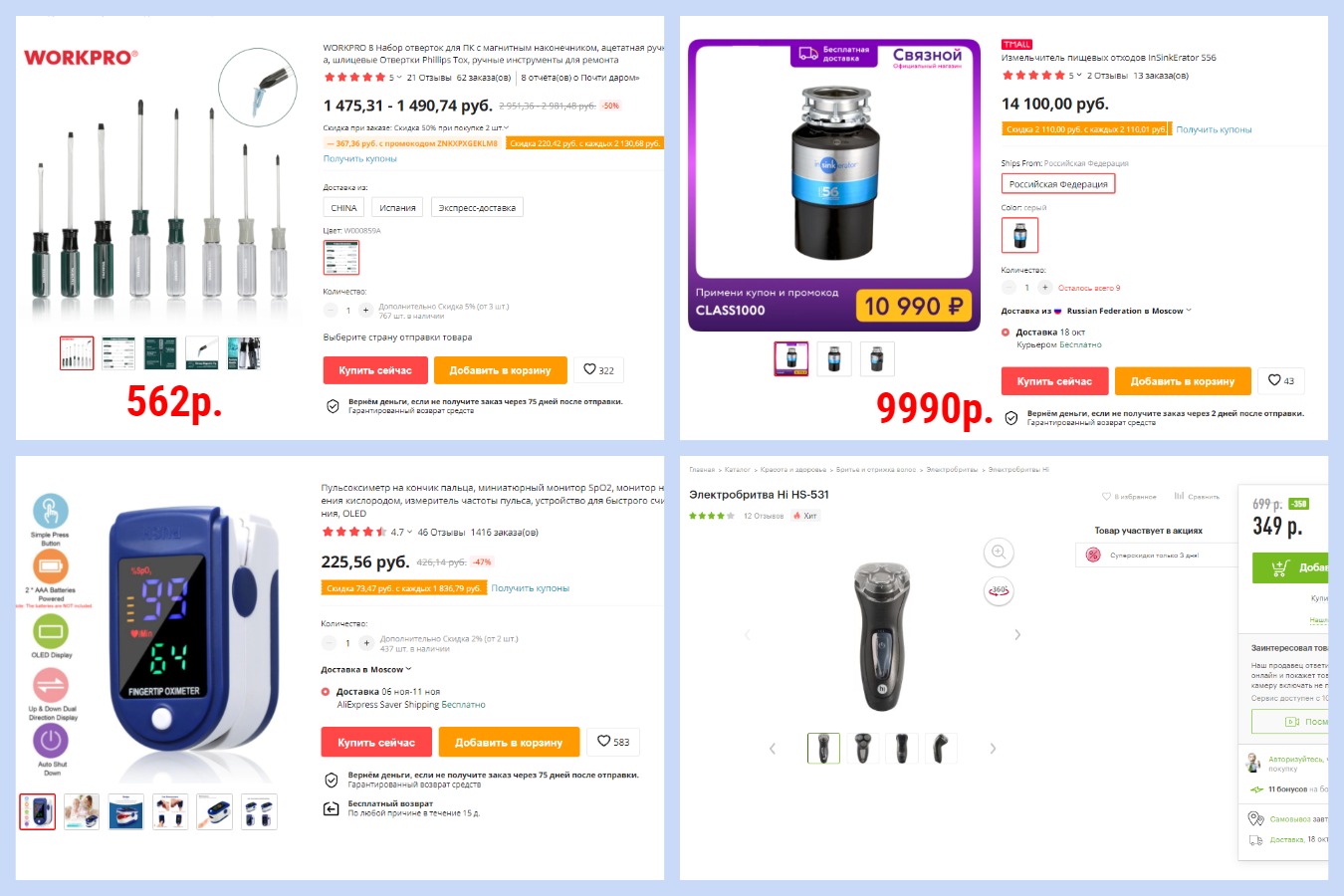Viewport: 1344px width, 896px height.
Task: Click Купить сейчас for the InSinkErator disposer
Action: [x=1054, y=381]
